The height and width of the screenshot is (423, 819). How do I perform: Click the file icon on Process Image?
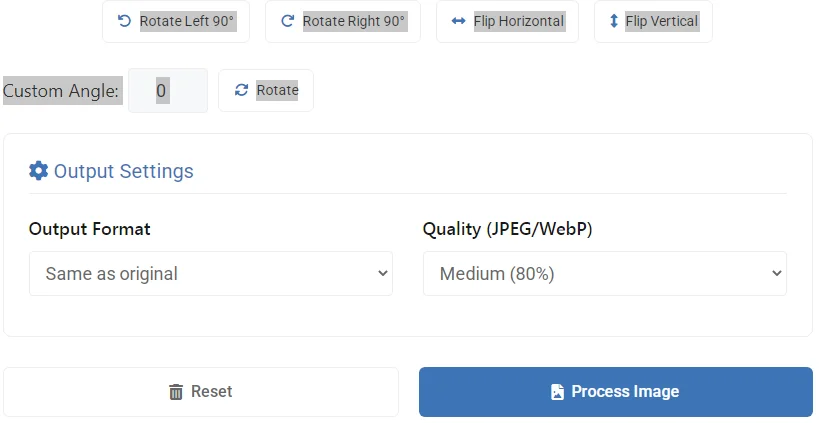point(557,392)
